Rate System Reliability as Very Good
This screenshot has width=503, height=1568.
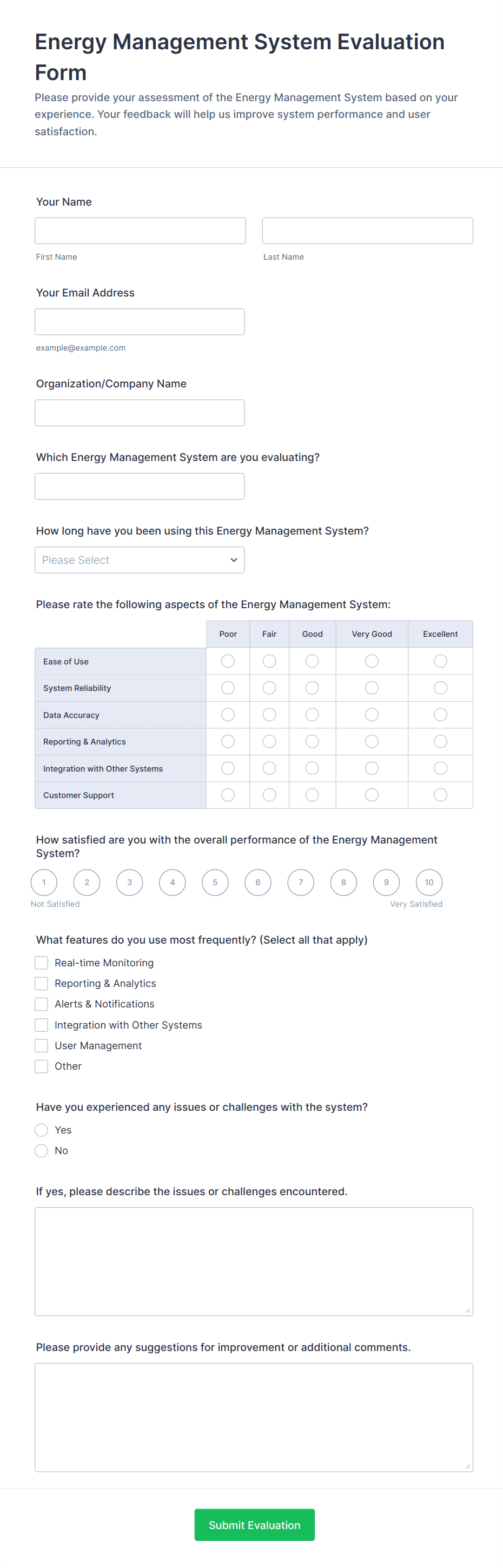tap(372, 688)
